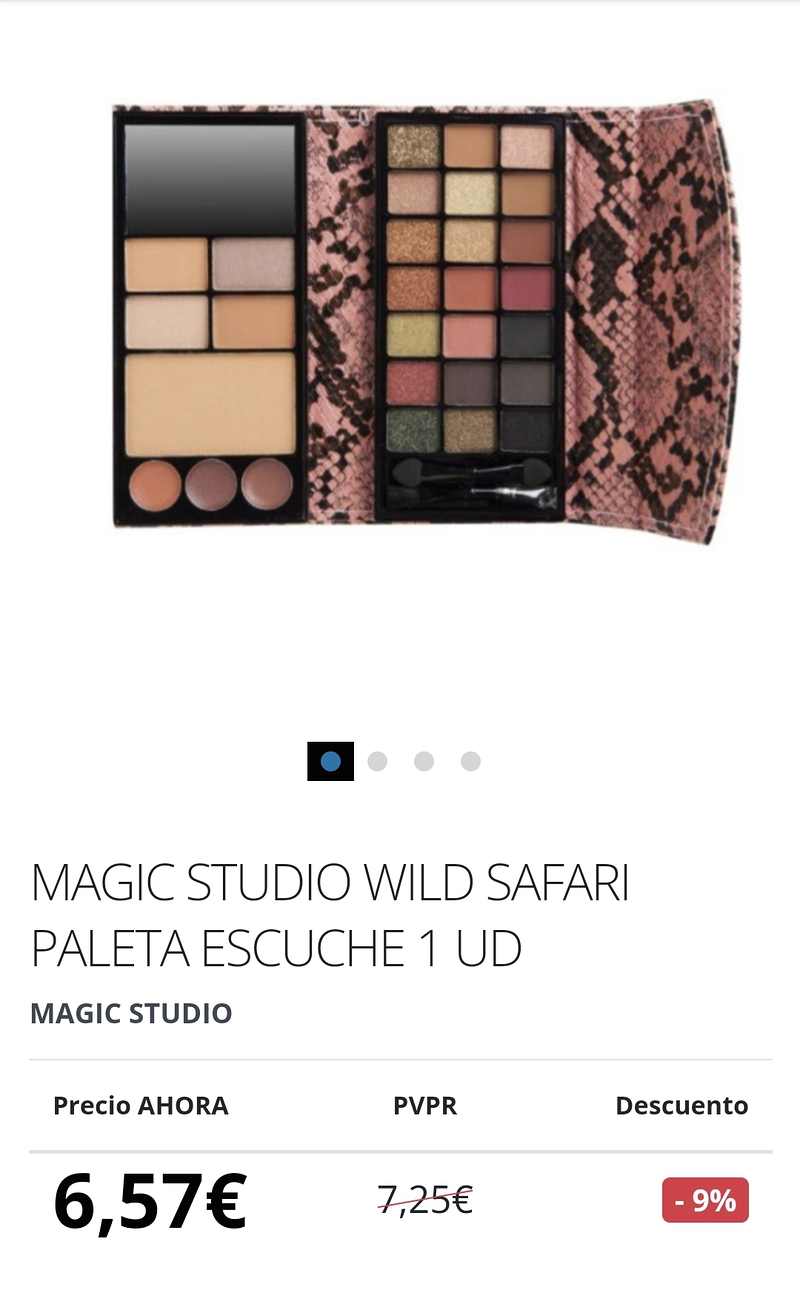Click the mirror in the palette image

click(210, 179)
